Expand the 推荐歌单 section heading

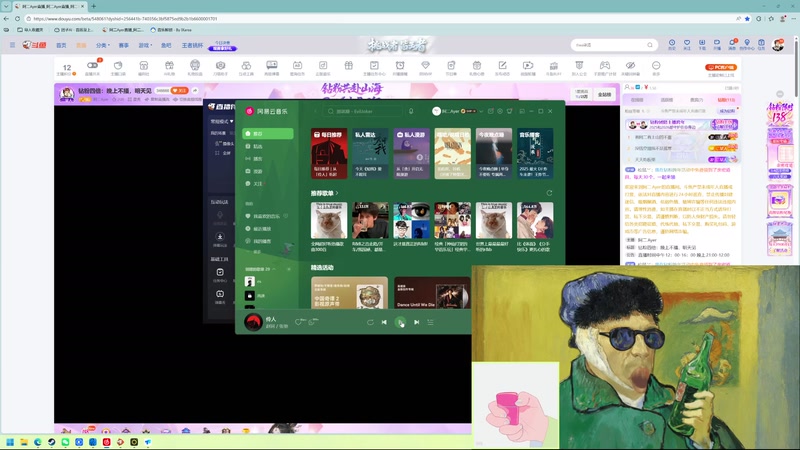pos(324,193)
